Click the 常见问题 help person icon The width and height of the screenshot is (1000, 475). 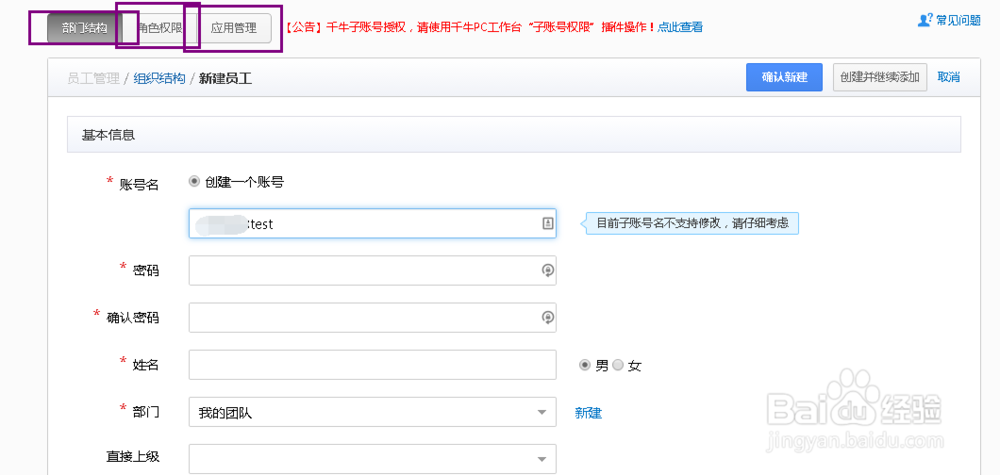pos(925,19)
